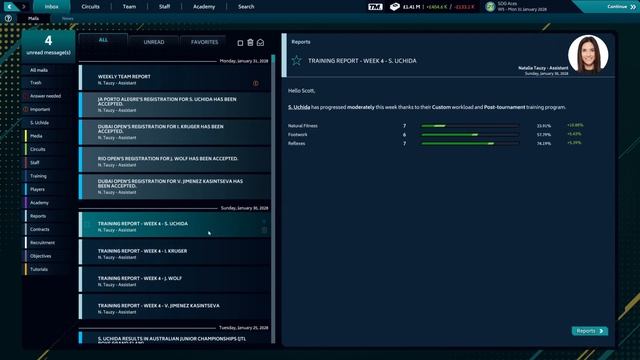Open Training Report Week 4 V. Jimenez Kasintseva
This screenshot has height=360, width=640.
(x=175, y=307)
